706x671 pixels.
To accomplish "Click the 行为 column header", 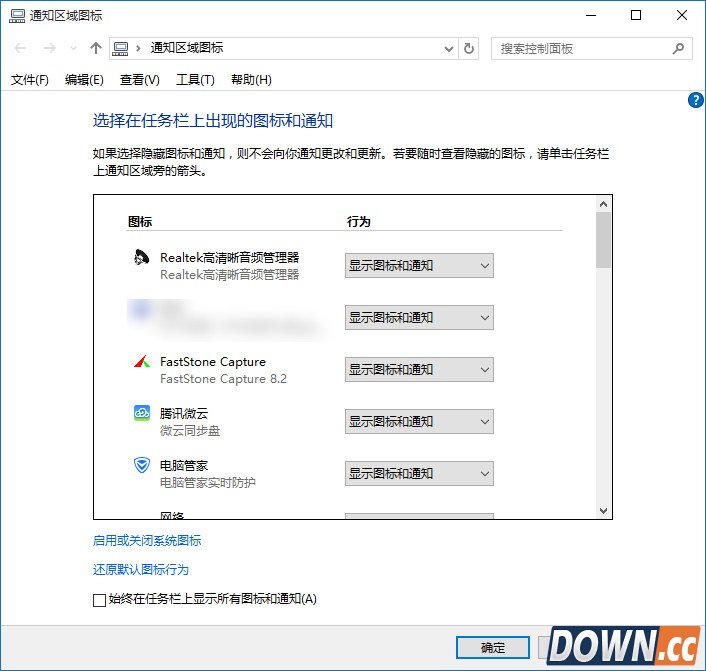I will tap(359, 222).
